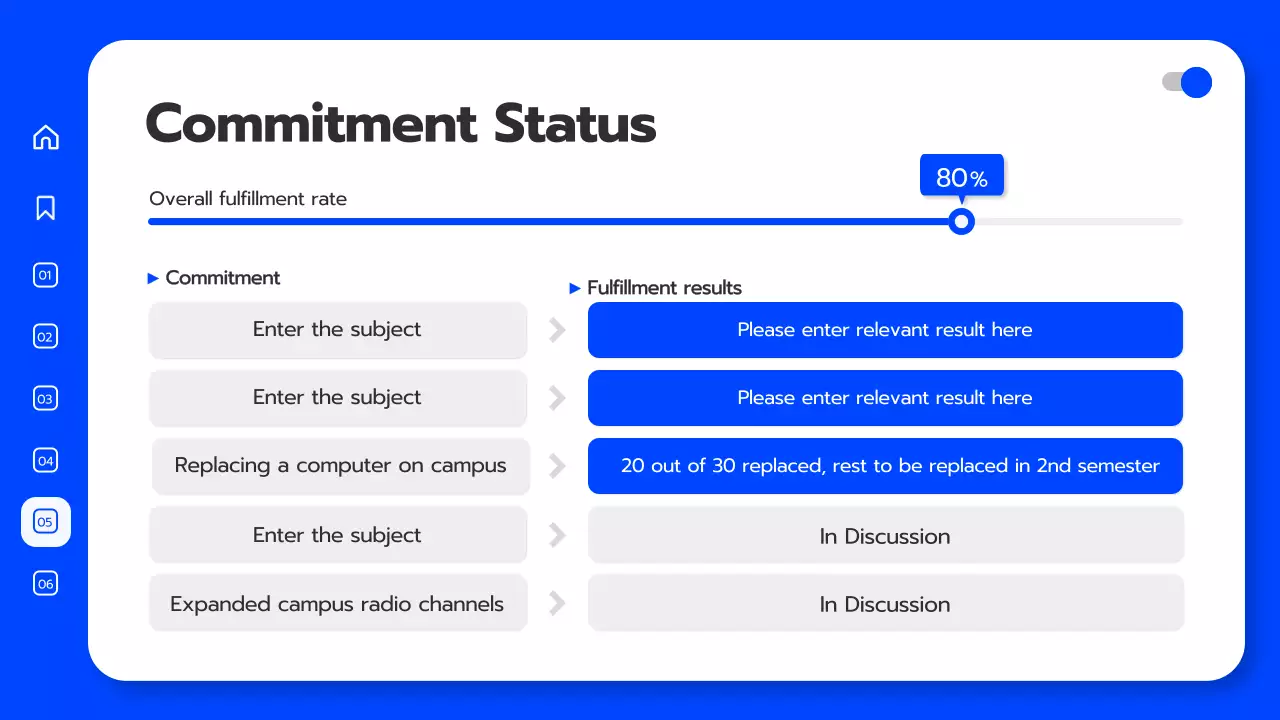
Task: Toggle the switch in top-right corner
Action: point(1187,82)
